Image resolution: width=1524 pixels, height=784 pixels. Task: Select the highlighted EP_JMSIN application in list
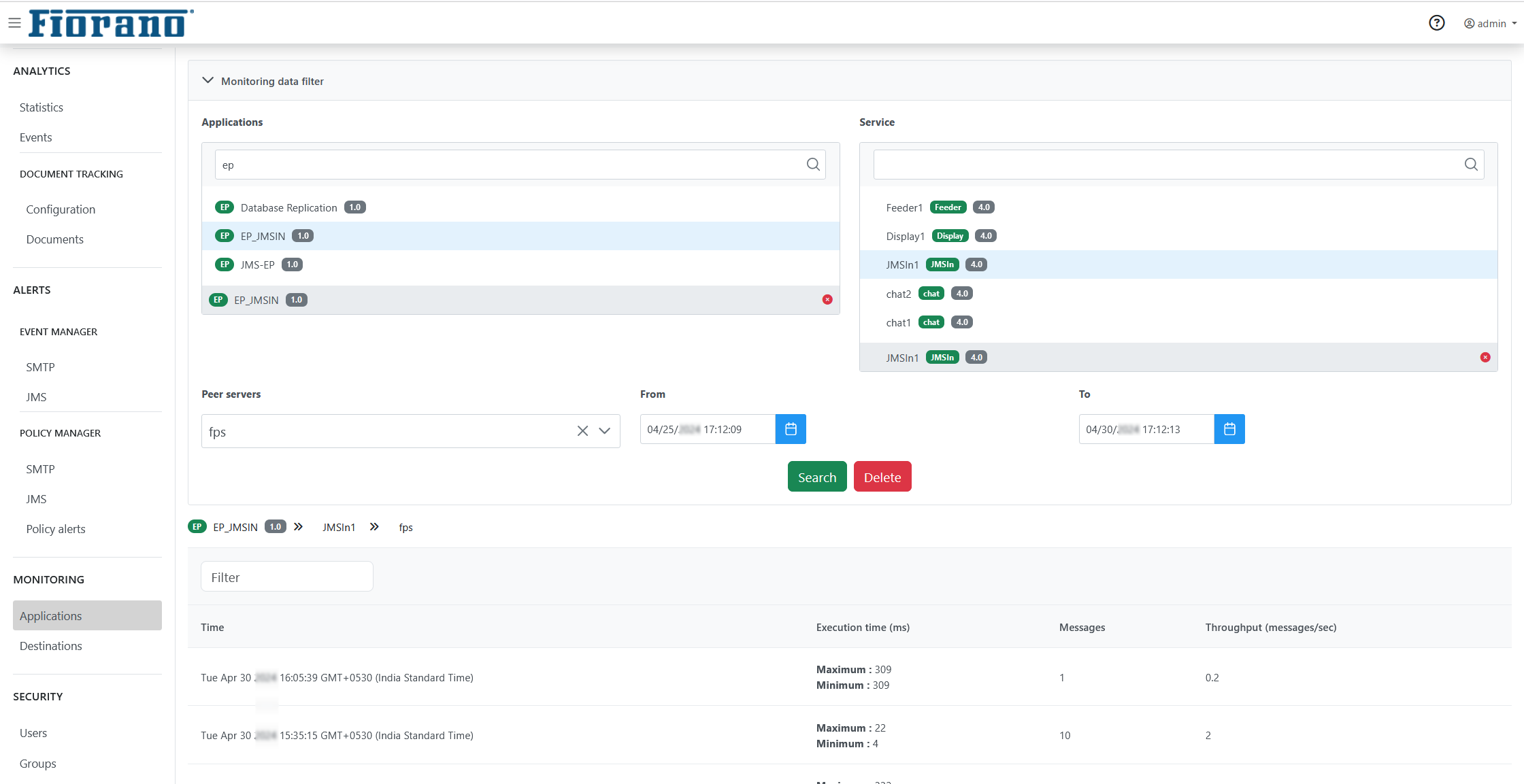(x=520, y=236)
